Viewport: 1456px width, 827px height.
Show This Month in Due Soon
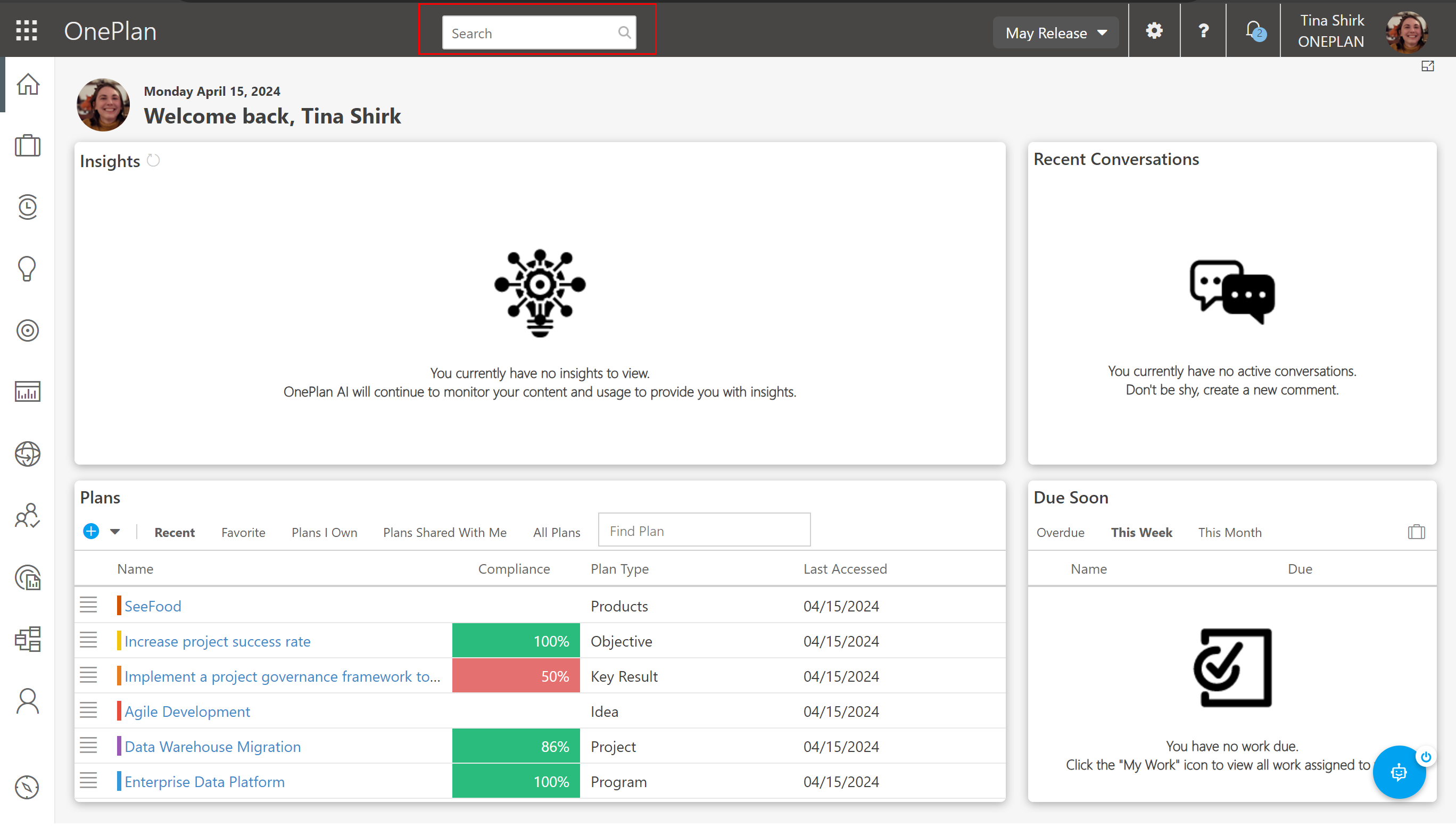coord(1230,534)
